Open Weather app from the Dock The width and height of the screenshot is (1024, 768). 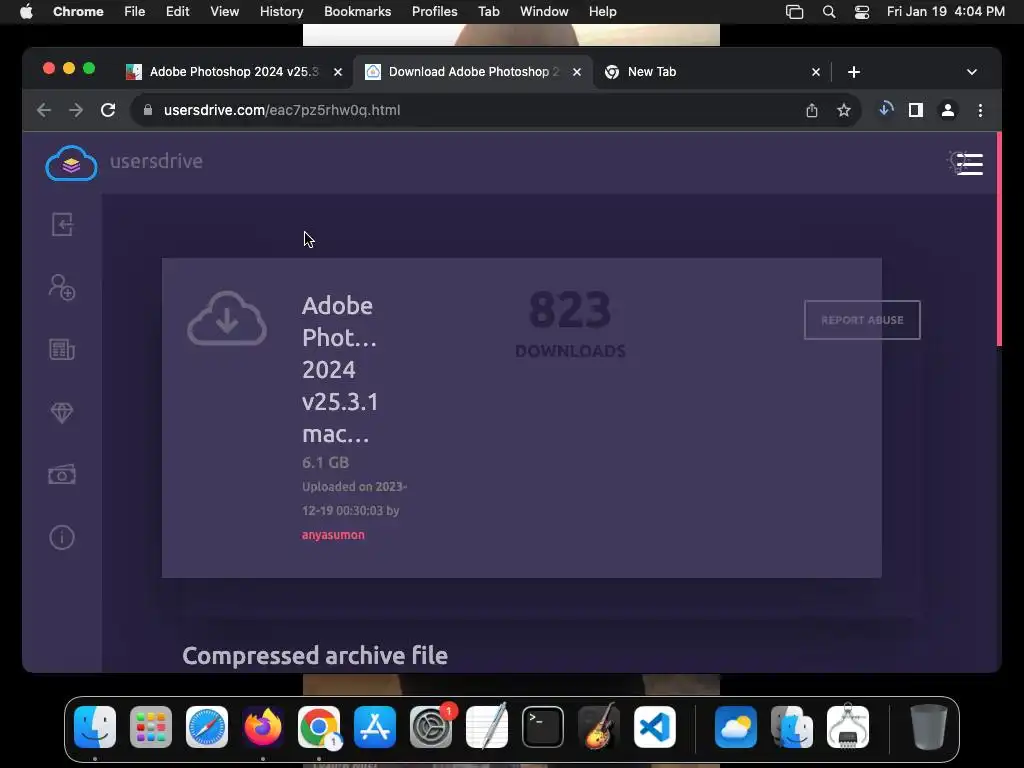click(736, 727)
